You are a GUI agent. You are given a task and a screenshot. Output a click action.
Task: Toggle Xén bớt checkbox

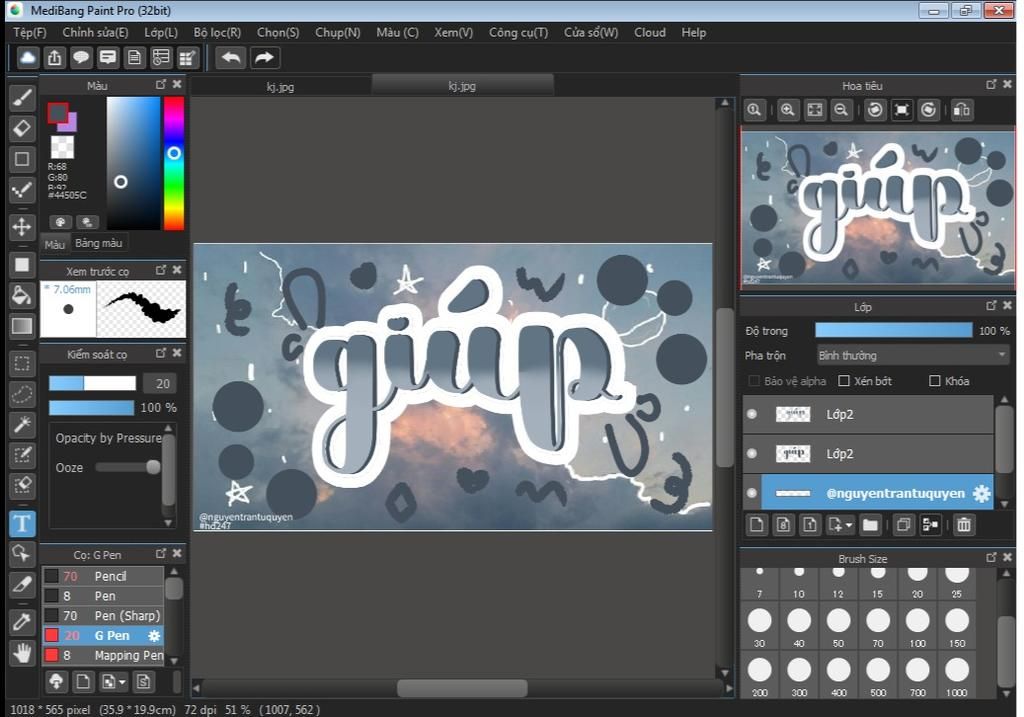click(x=844, y=381)
